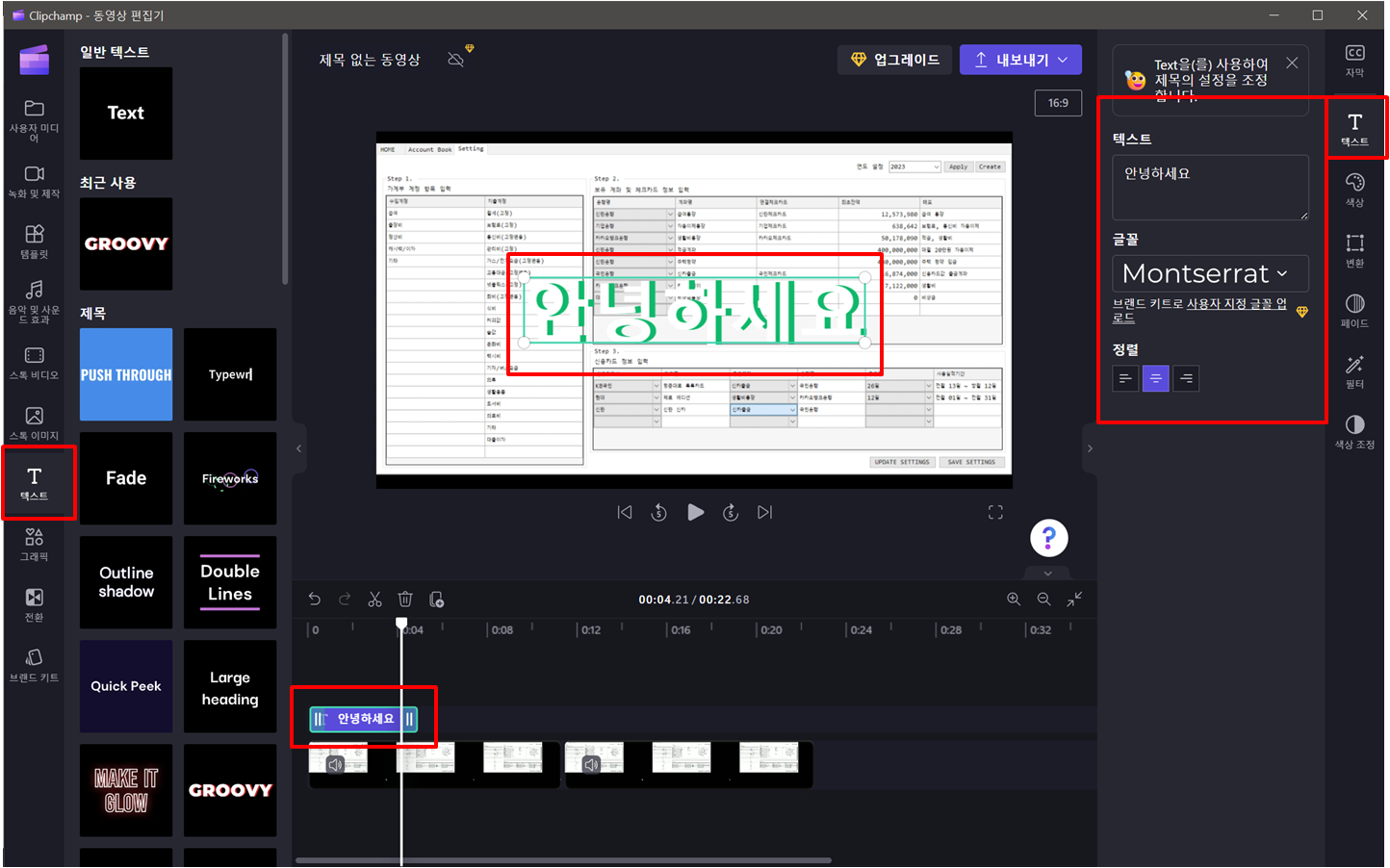This screenshot has height=868, width=1390.
Task: Rename the 제목 없는 동영상 title
Action: [370, 60]
